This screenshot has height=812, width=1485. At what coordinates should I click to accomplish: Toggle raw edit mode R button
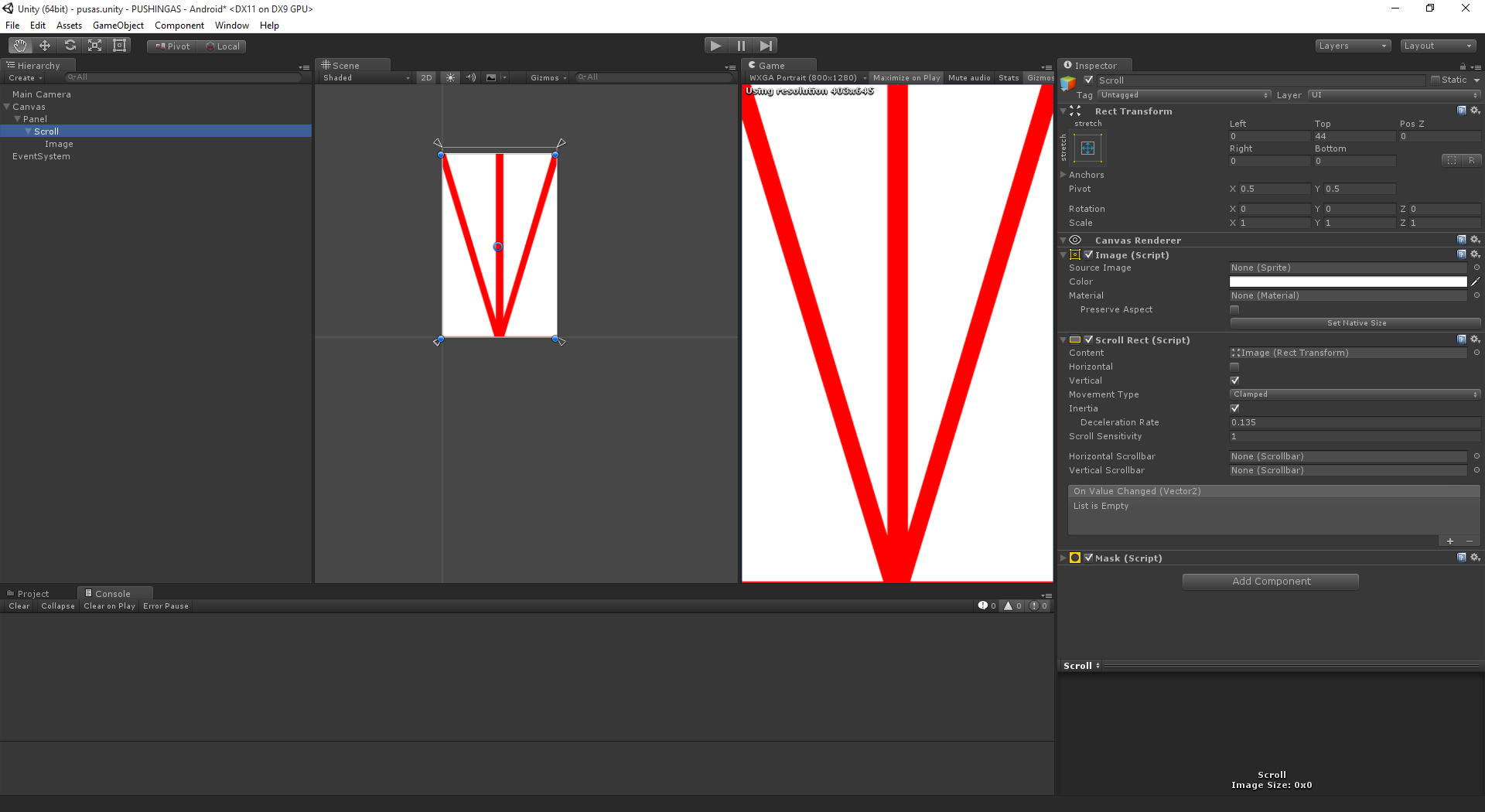point(1471,160)
